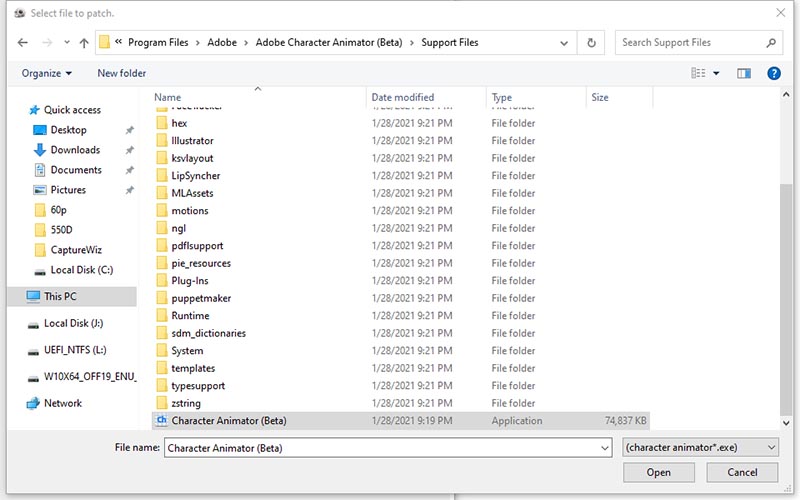Expand the File name dropdown arrow

click(x=605, y=448)
